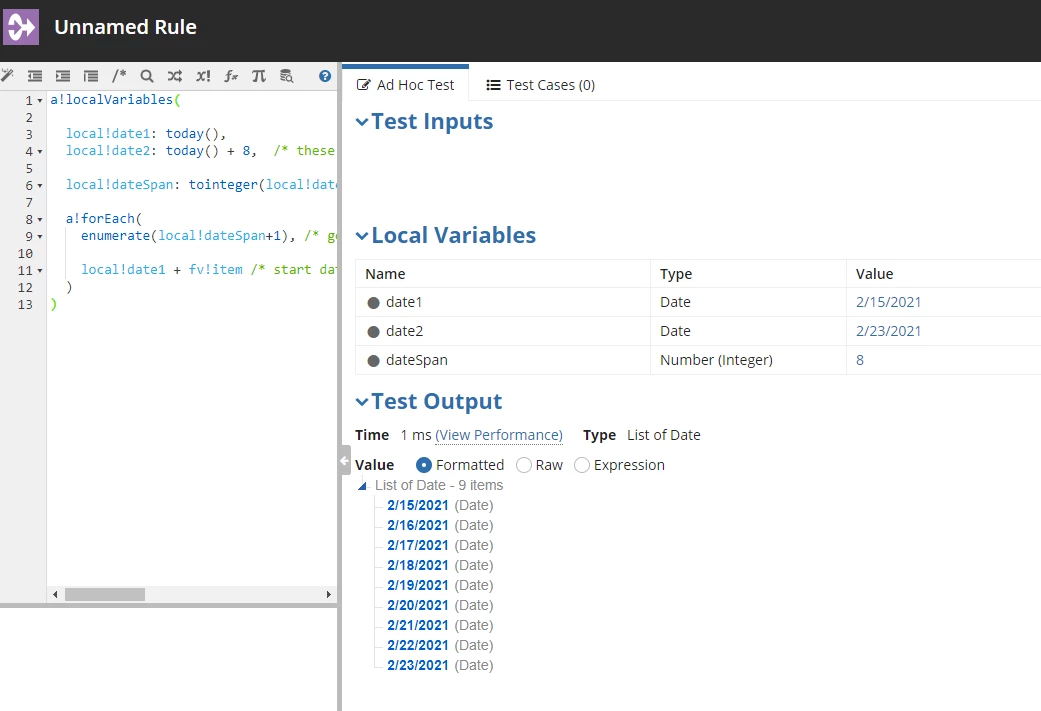This screenshot has width=1041, height=711.
Task: Click the purple rule logo icon
Action: [x=21, y=27]
